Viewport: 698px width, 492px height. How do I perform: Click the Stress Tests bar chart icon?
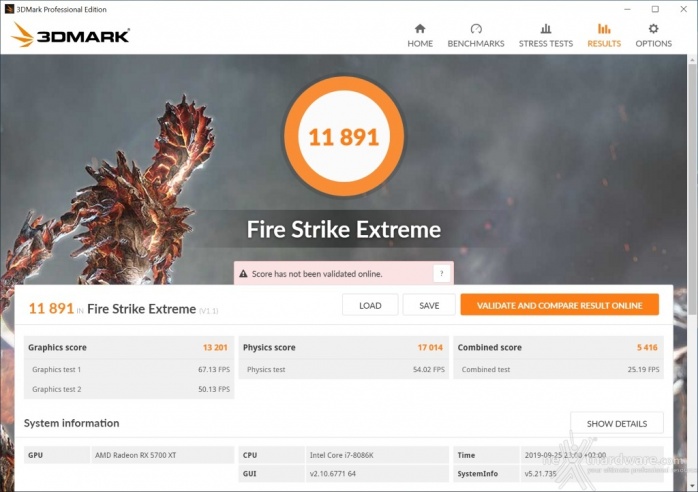pos(546,29)
